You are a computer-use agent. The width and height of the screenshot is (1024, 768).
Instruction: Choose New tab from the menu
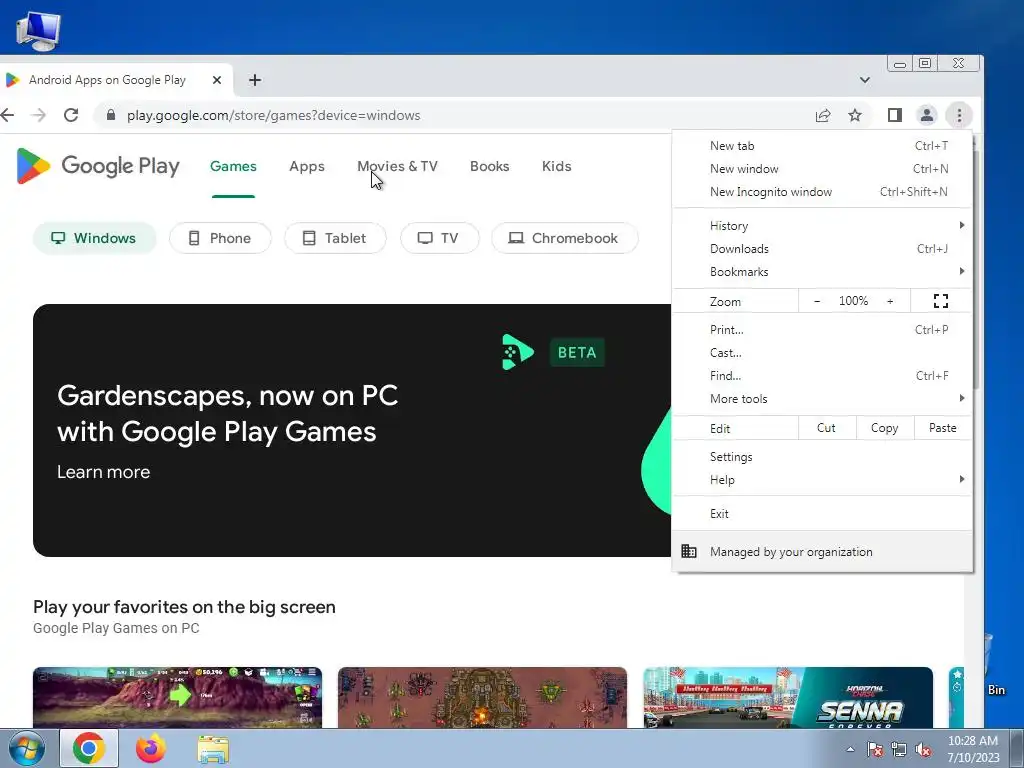tap(823, 146)
